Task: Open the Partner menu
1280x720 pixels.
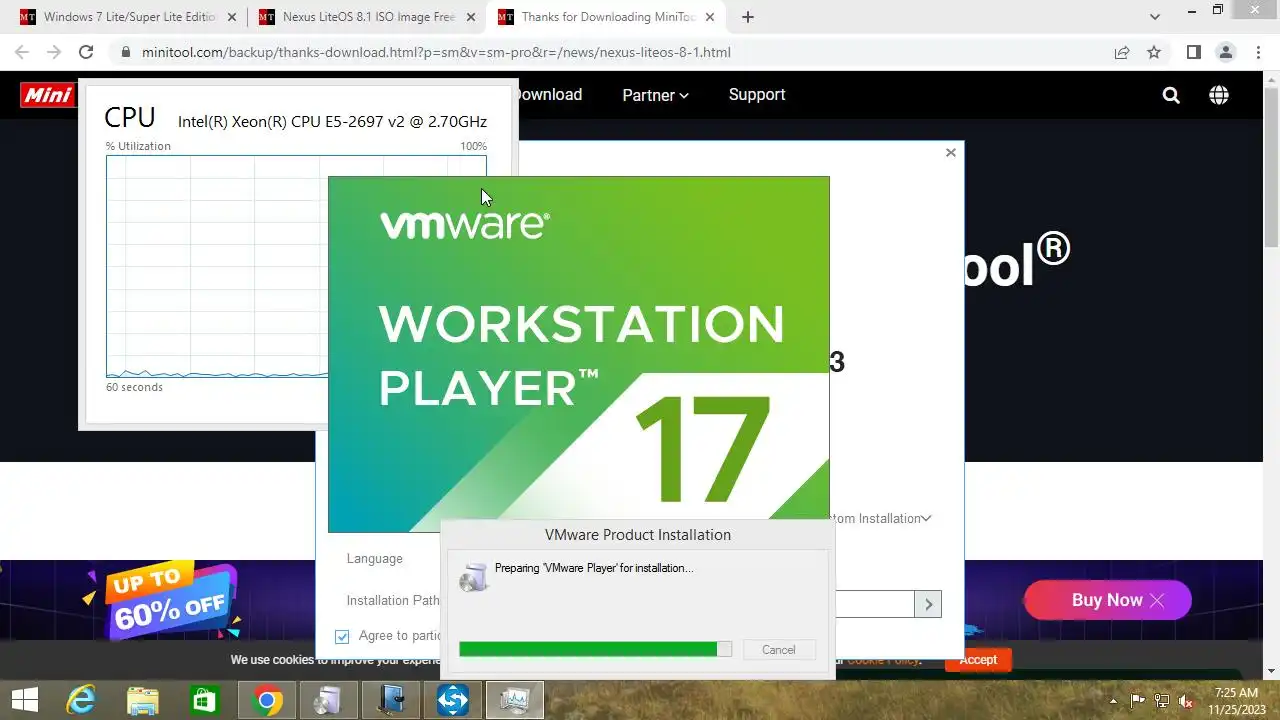Action: 655,95
